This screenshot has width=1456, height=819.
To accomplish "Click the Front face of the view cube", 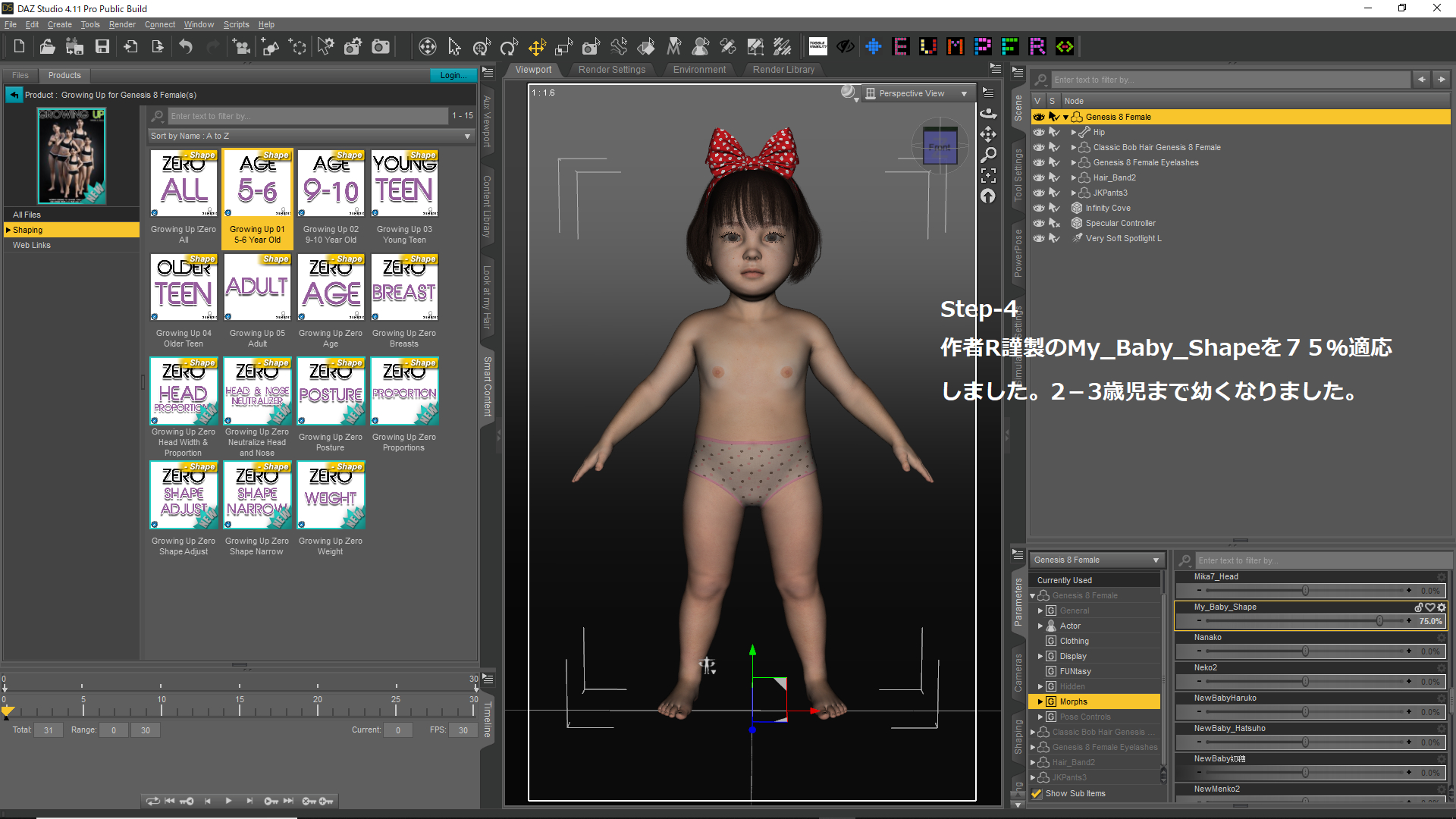I will [940, 146].
